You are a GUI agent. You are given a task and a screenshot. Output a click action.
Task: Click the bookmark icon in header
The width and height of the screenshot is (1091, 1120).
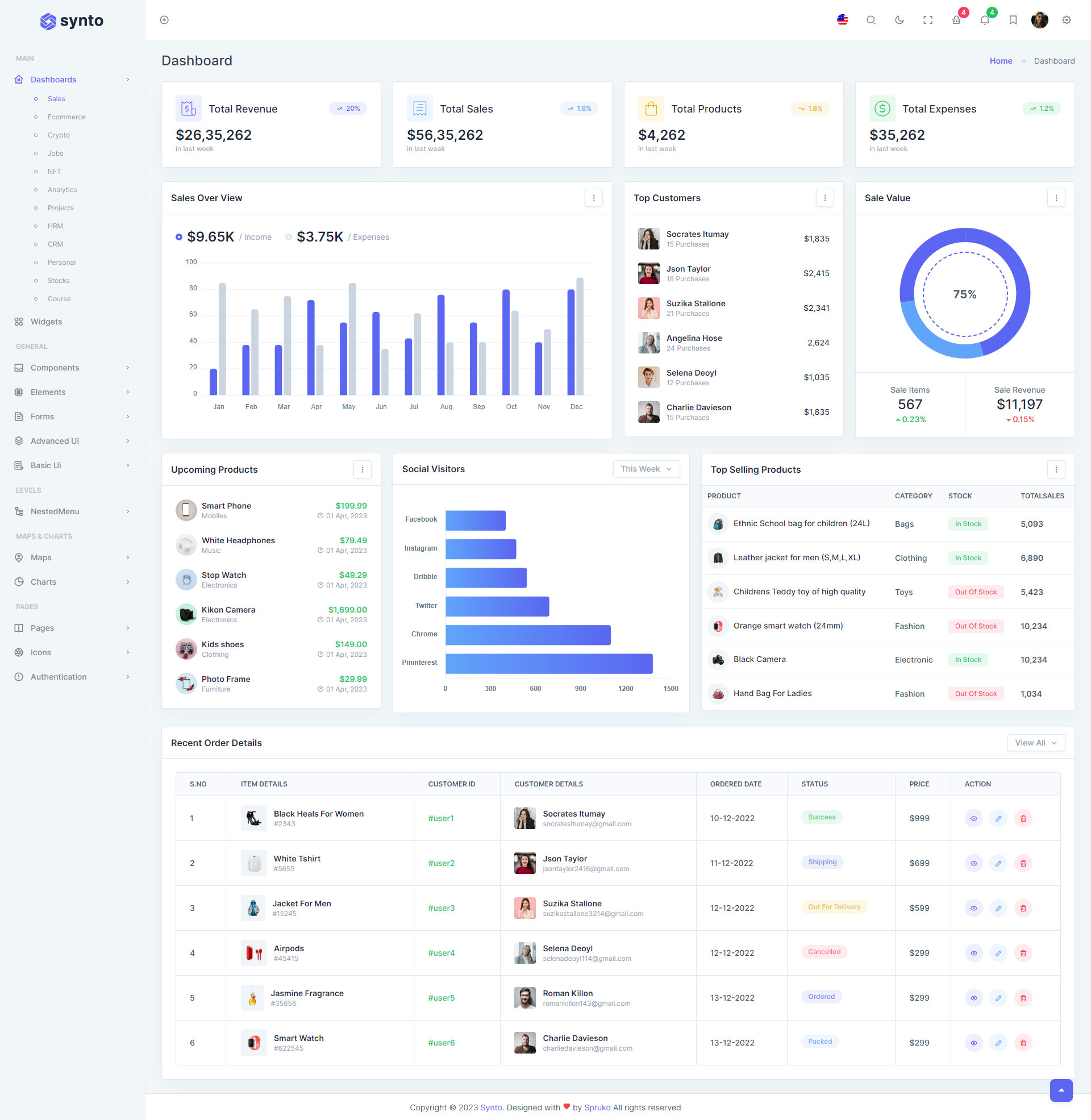pos(1013,20)
